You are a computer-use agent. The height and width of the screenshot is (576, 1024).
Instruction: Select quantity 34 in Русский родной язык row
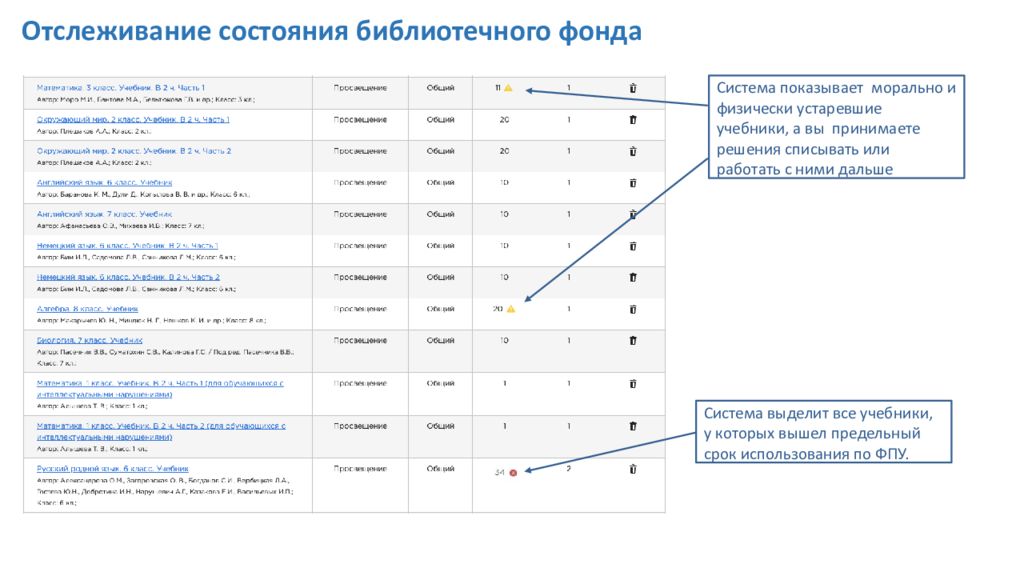pos(500,472)
